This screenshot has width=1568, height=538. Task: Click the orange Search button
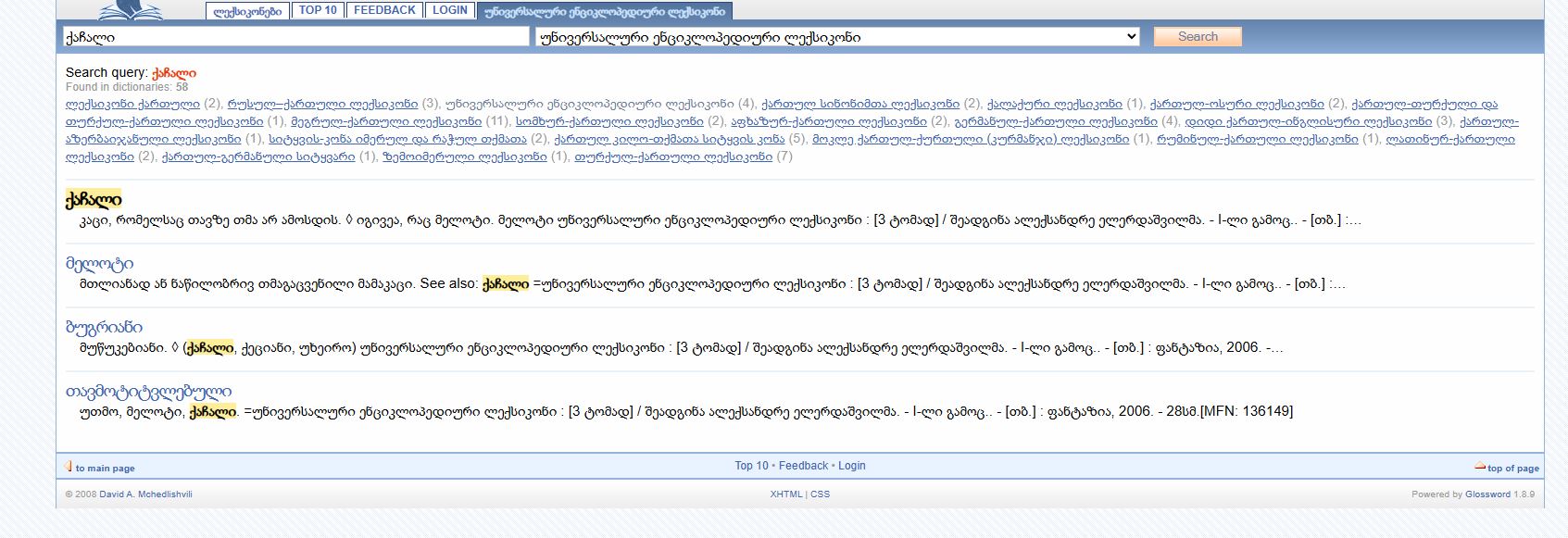pyautogui.click(x=1198, y=37)
